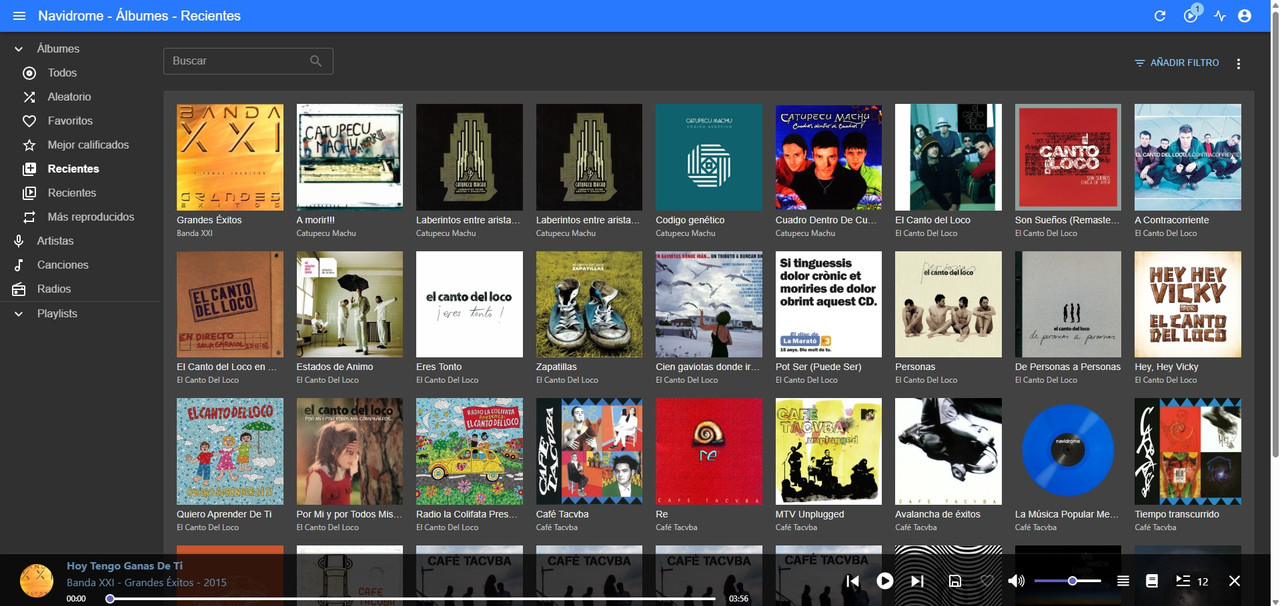Screen dimensions: 1280x606
Task: Open the play queue showing 12 tracks
Action: tap(1192, 581)
